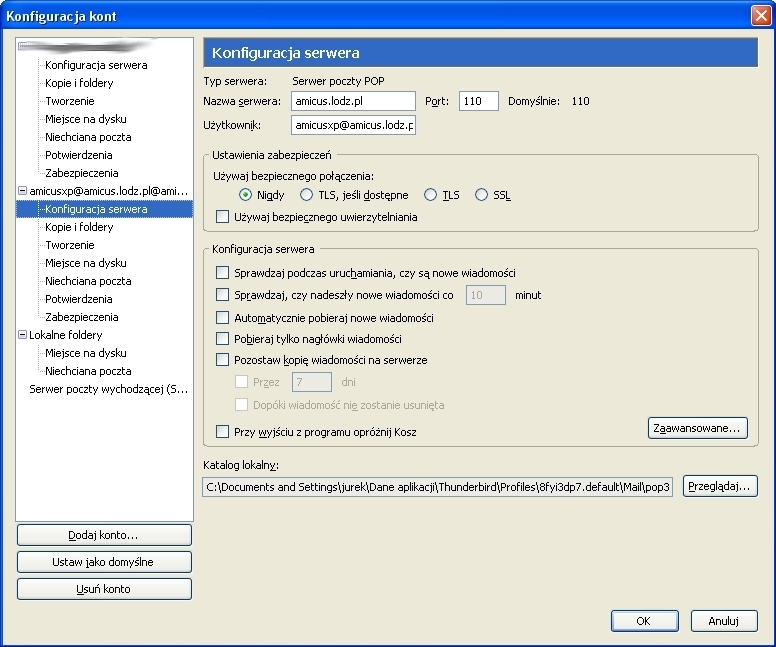Select Serwer poczty wychodzącej in the tree
The height and width of the screenshot is (647, 776).
108,389
